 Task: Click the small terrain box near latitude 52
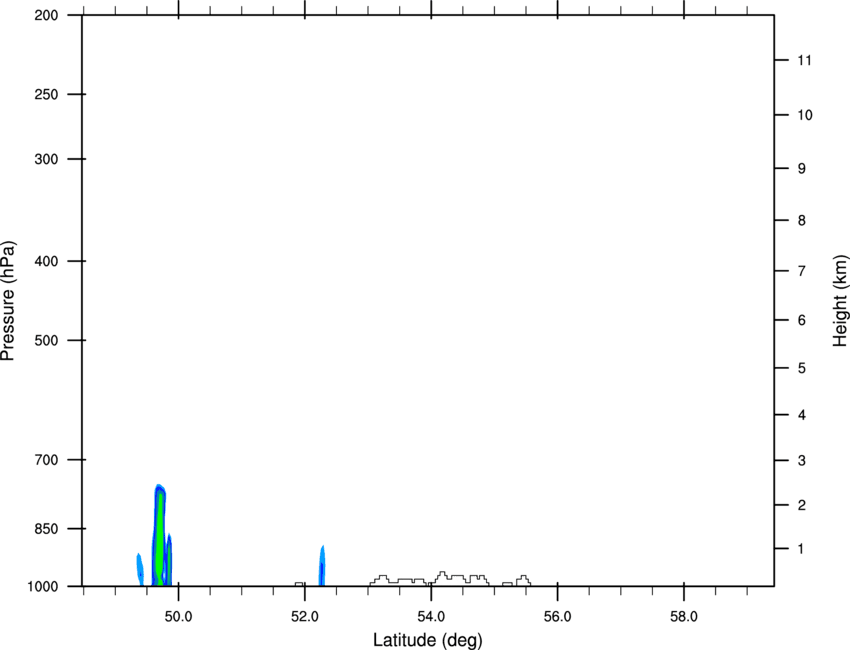299,584
